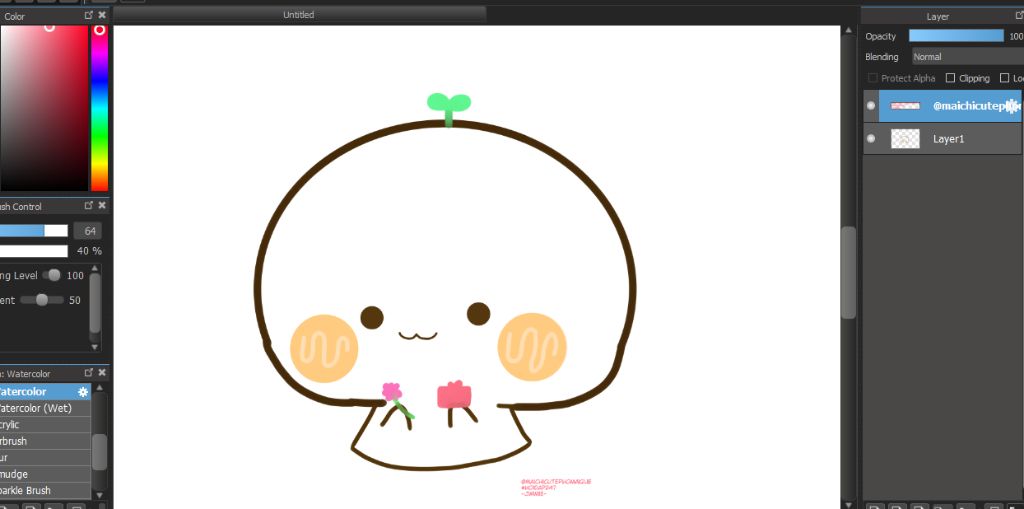Close the Color panel

pos(102,15)
